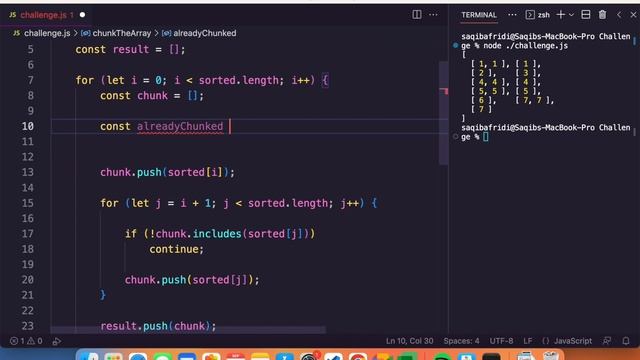Open the terminal panel ellipsis menu

click(512, 15)
